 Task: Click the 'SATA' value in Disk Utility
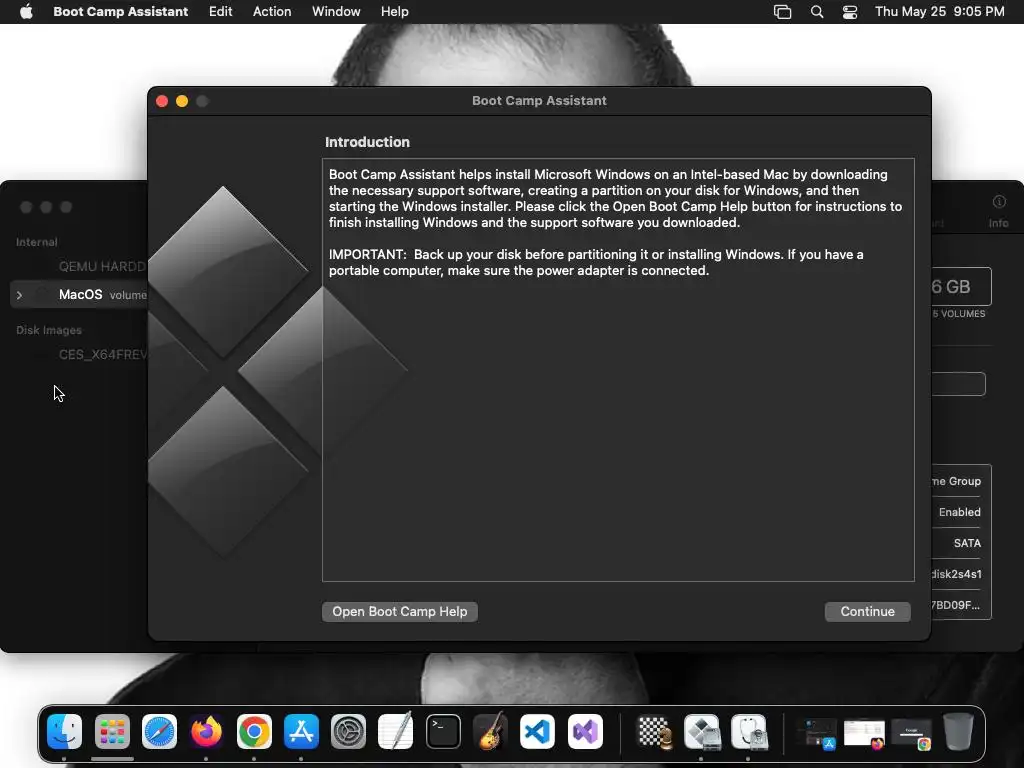(967, 543)
